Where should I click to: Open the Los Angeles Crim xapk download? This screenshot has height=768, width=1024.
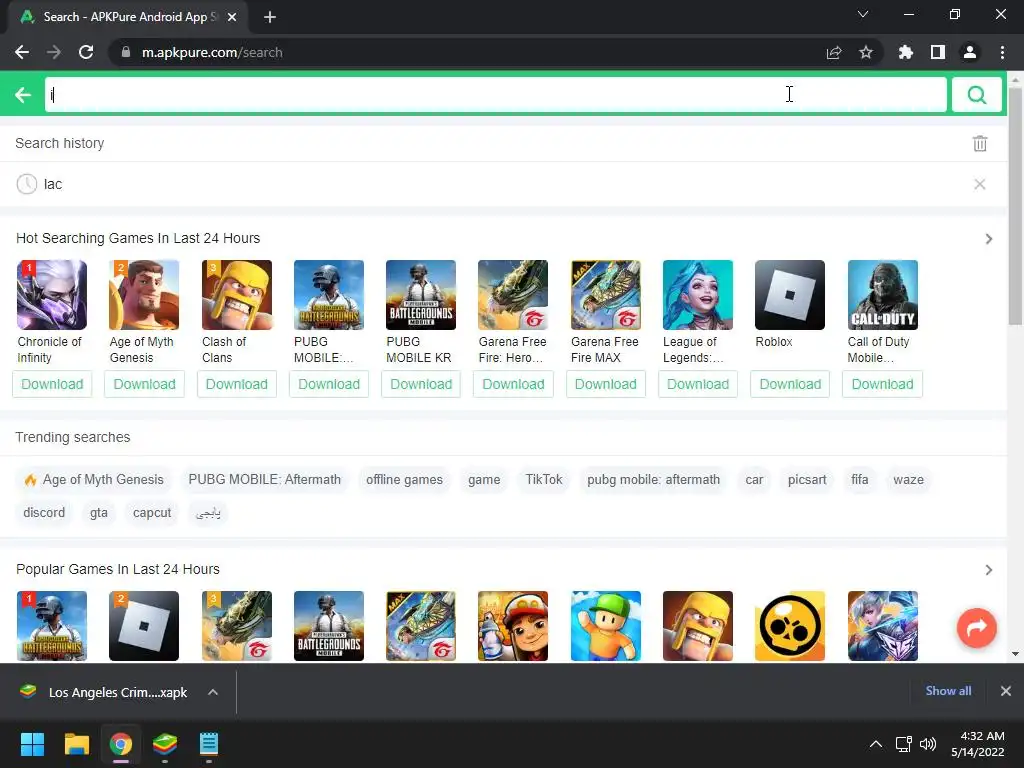click(x=104, y=692)
